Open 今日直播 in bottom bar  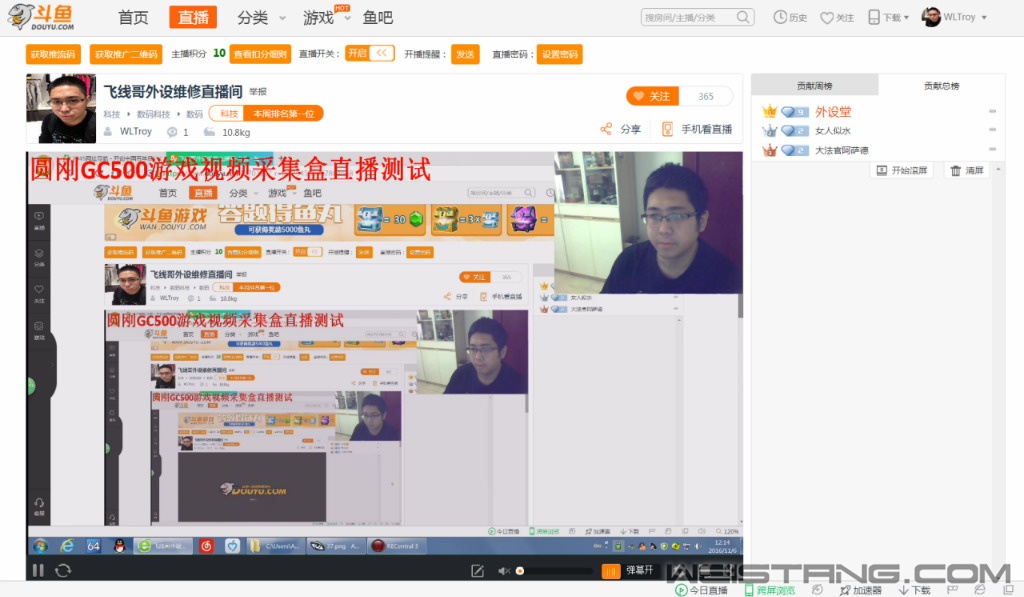701,590
